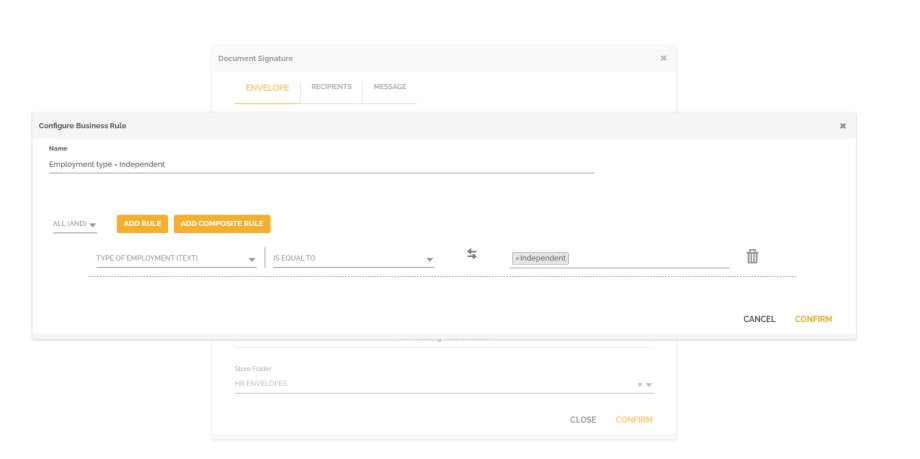Screen dimensions: 920x459
Task: Switch to the Recipients tab
Action: pos(332,87)
